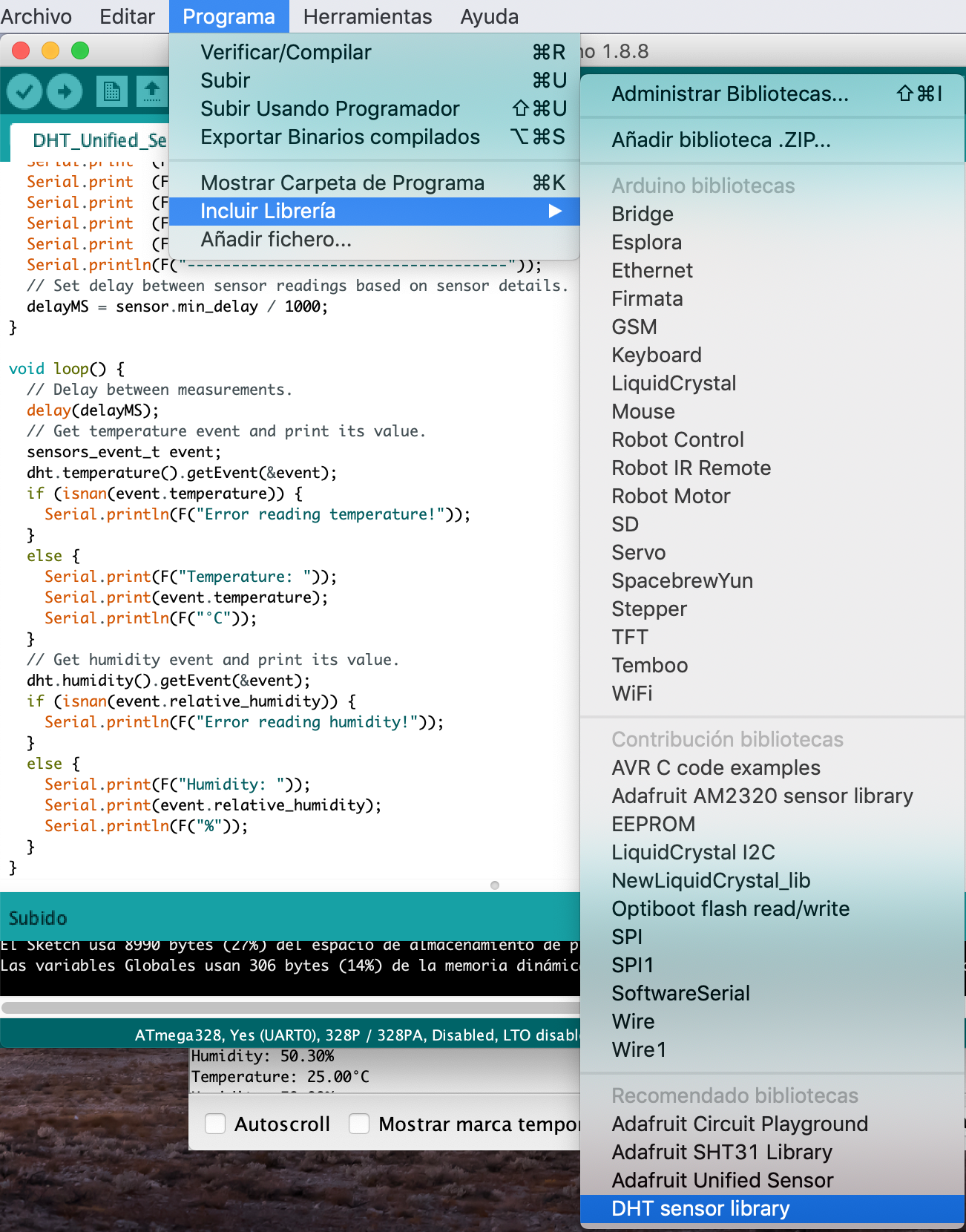Click the ATmega328 board status bar text
Screen dimensions: 966x1232
[x=357, y=1035]
